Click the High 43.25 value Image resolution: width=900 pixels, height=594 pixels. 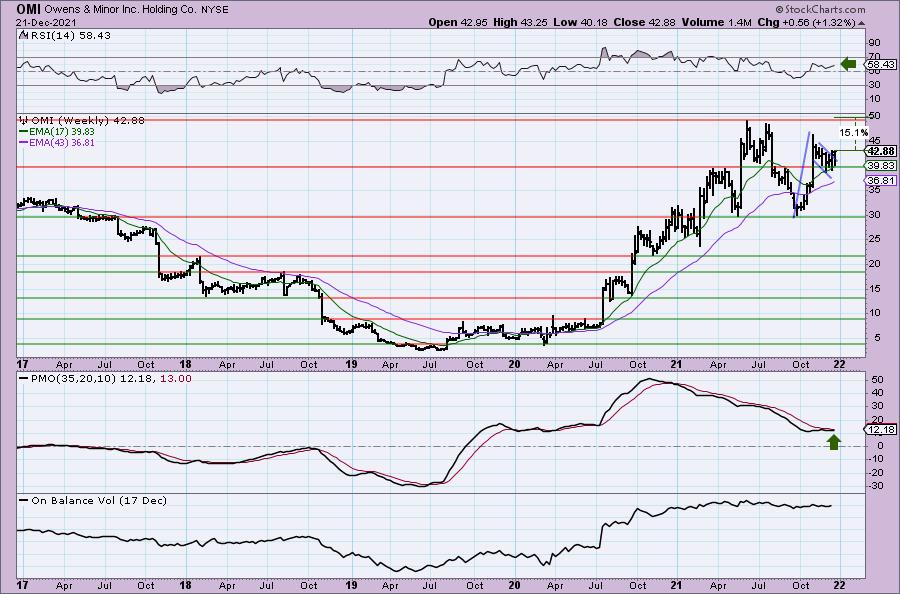519,22
